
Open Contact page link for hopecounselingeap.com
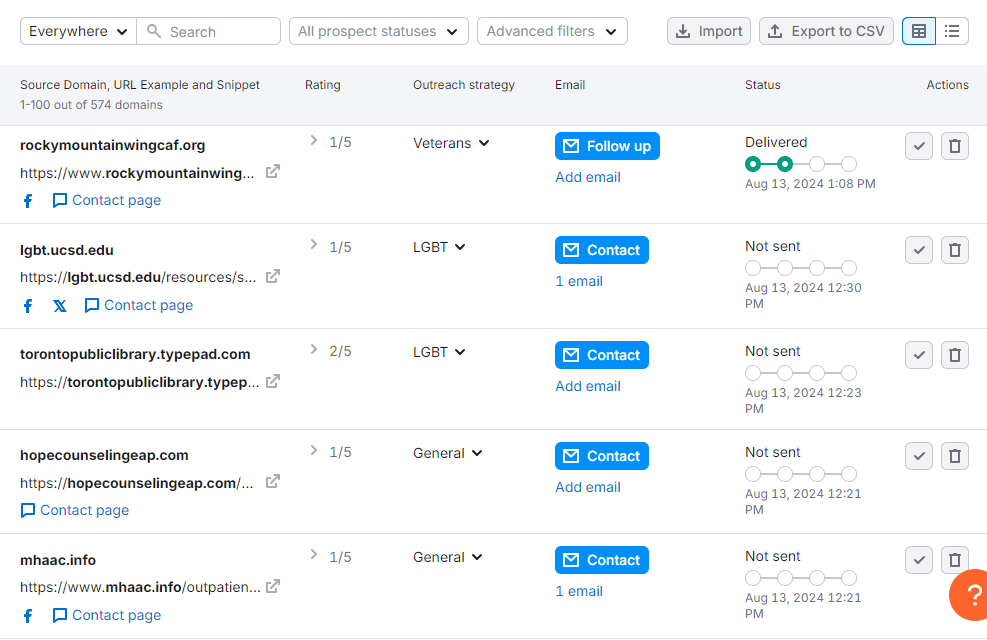tap(75, 510)
